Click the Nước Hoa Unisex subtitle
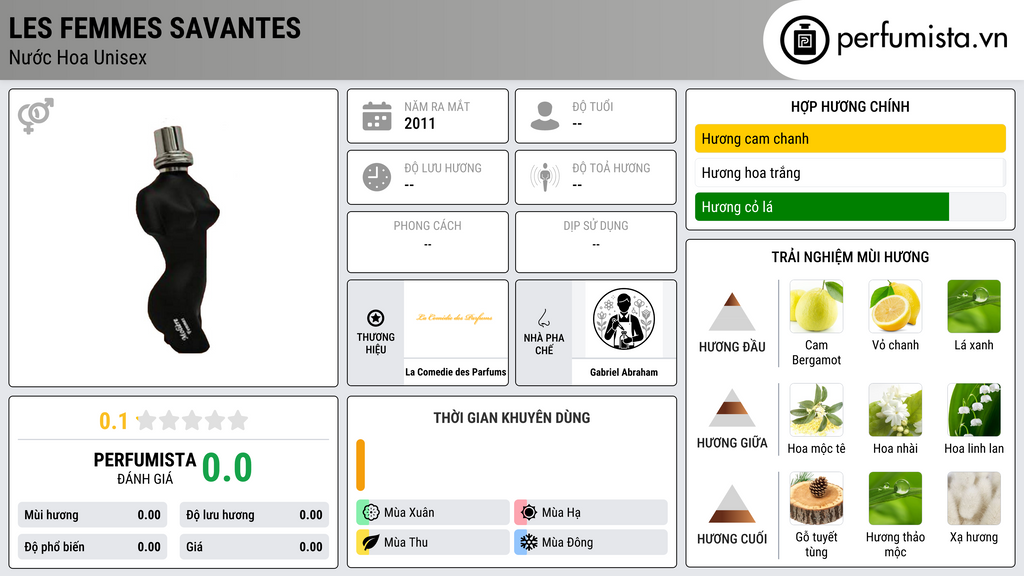 click(x=78, y=57)
